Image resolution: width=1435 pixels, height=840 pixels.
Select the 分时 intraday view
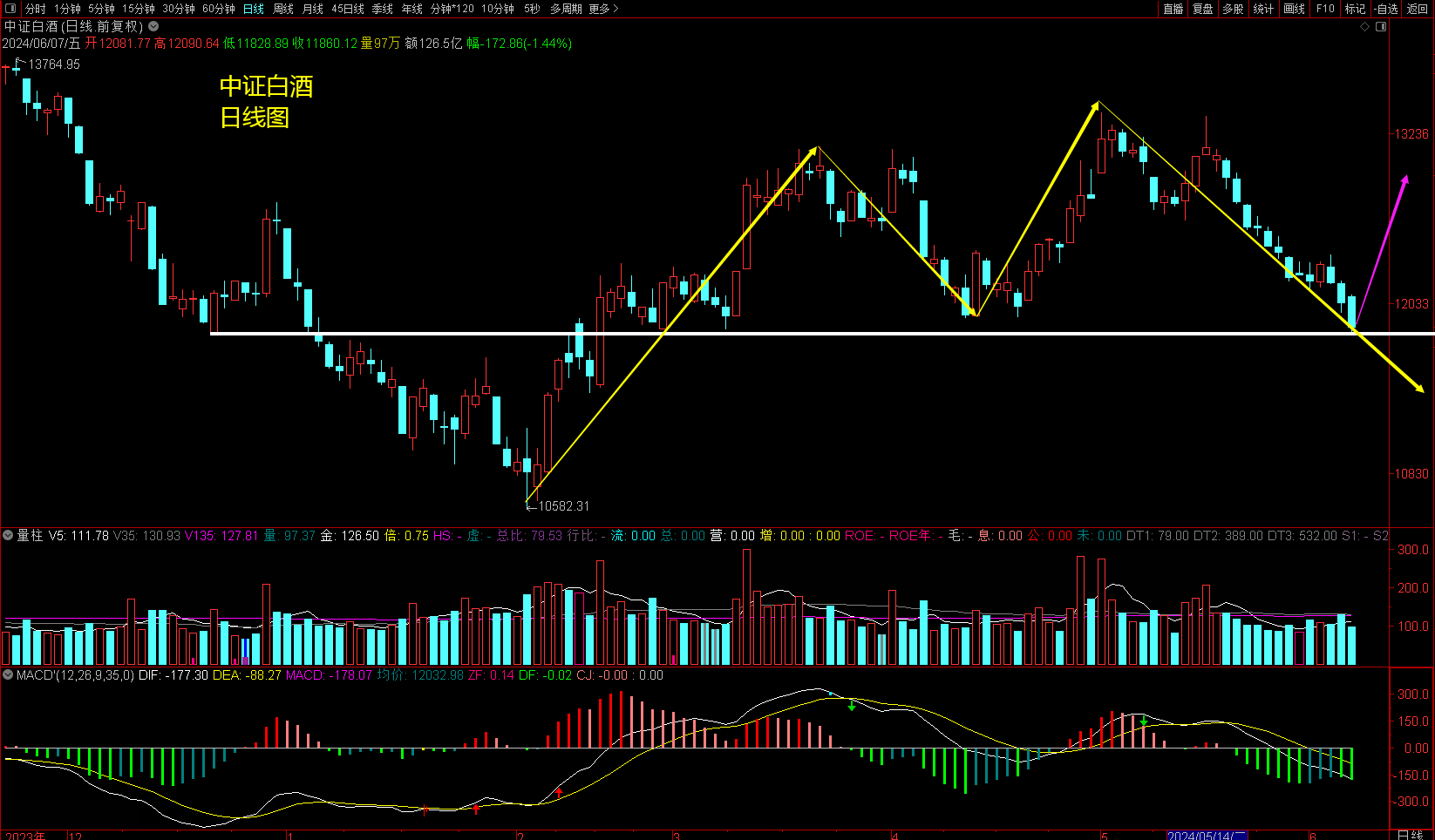coord(35,9)
